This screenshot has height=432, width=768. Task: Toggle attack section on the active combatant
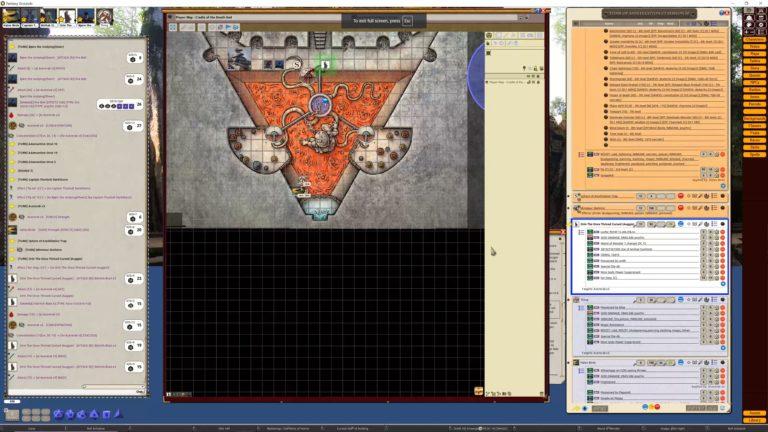tap(700, 224)
